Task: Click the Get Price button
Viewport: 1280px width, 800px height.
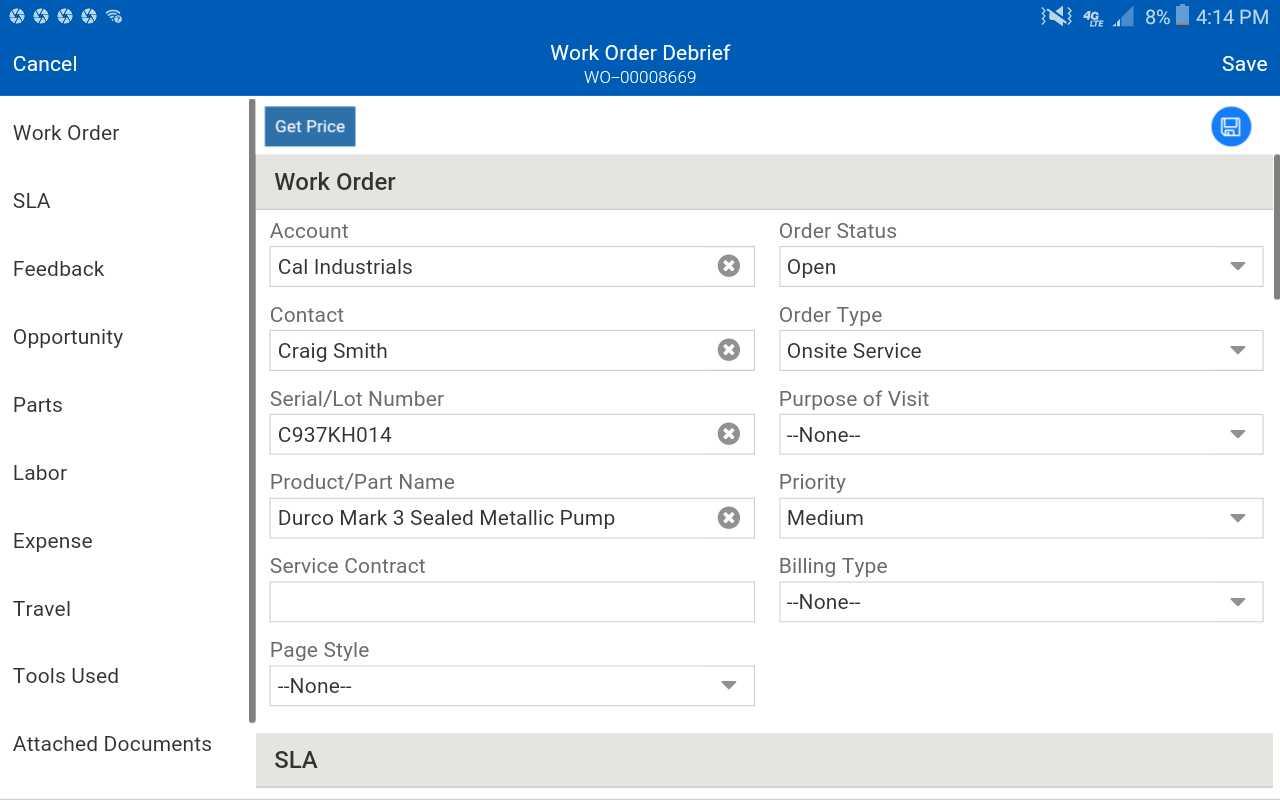Action: pyautogui.click(x=310, y=127)
